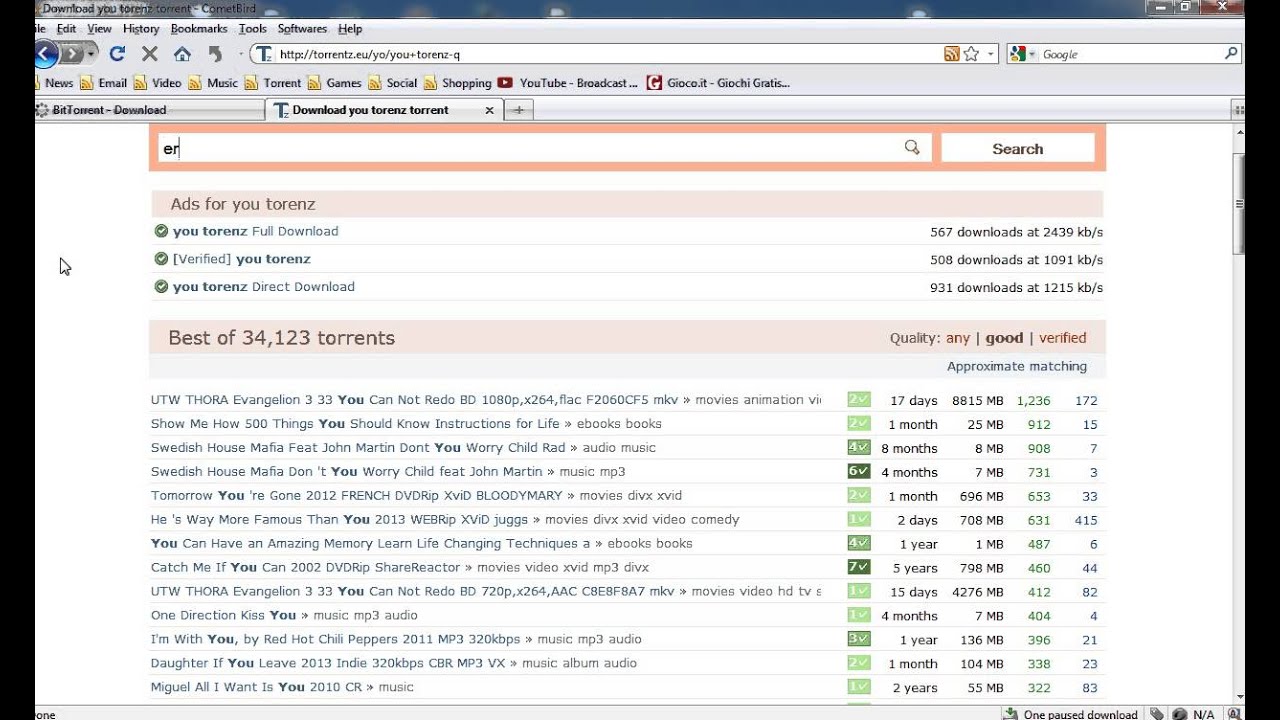Screen dimensions: 1280x720
Task: Click verified badge on Show Me How 500 Things row
Action: tap(858, 423)
